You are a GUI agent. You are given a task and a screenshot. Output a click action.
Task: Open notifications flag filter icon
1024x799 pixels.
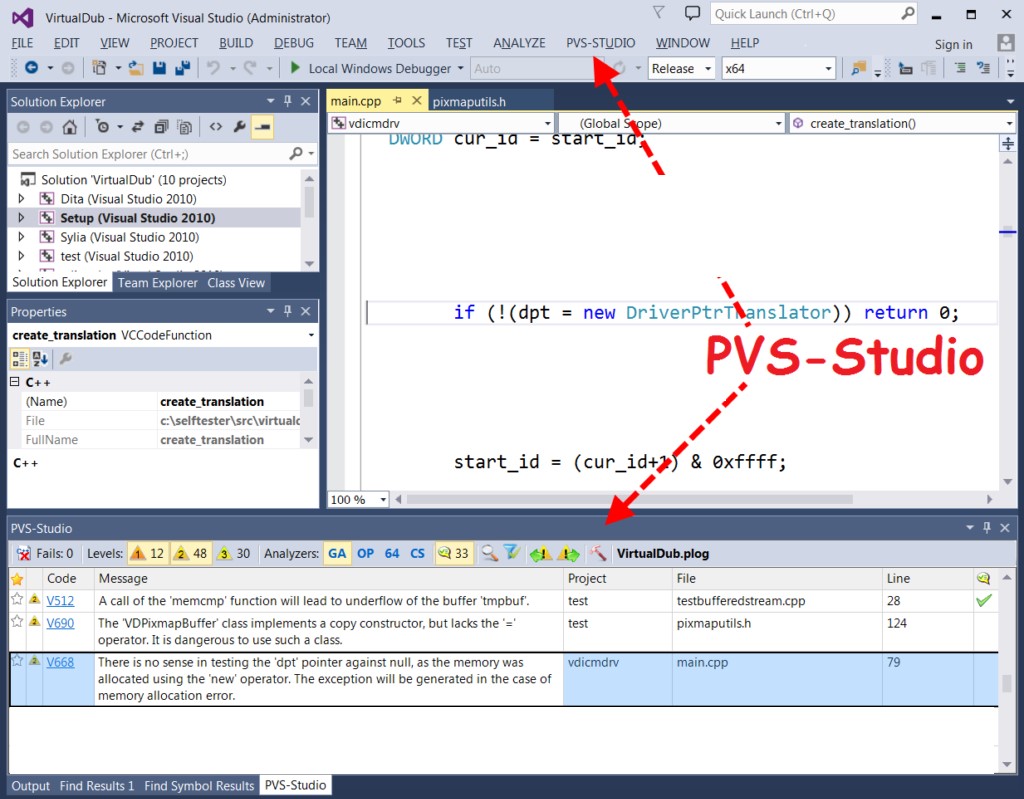tap(658, 13)
